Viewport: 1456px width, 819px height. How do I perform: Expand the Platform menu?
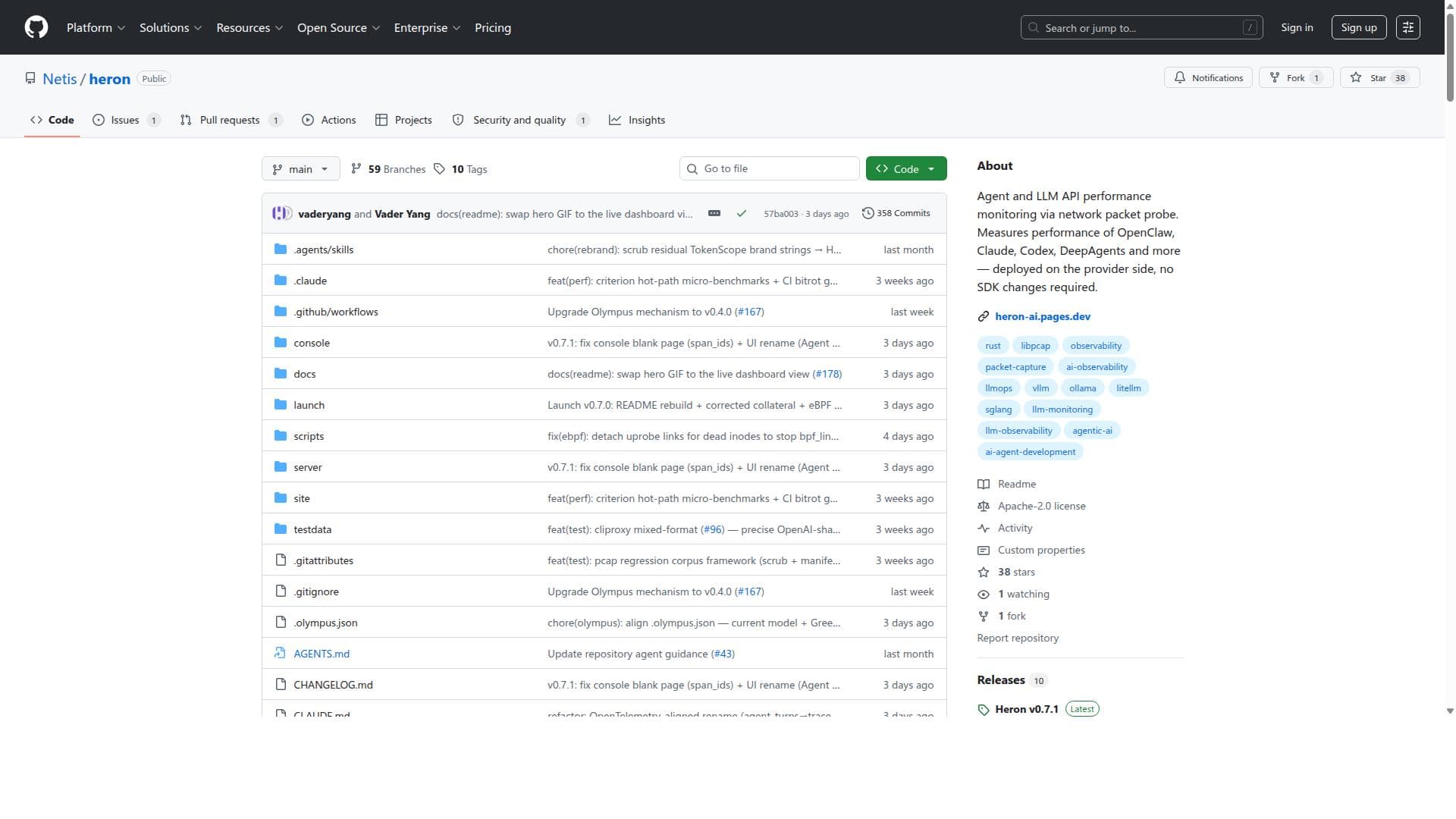click(96, 27)
